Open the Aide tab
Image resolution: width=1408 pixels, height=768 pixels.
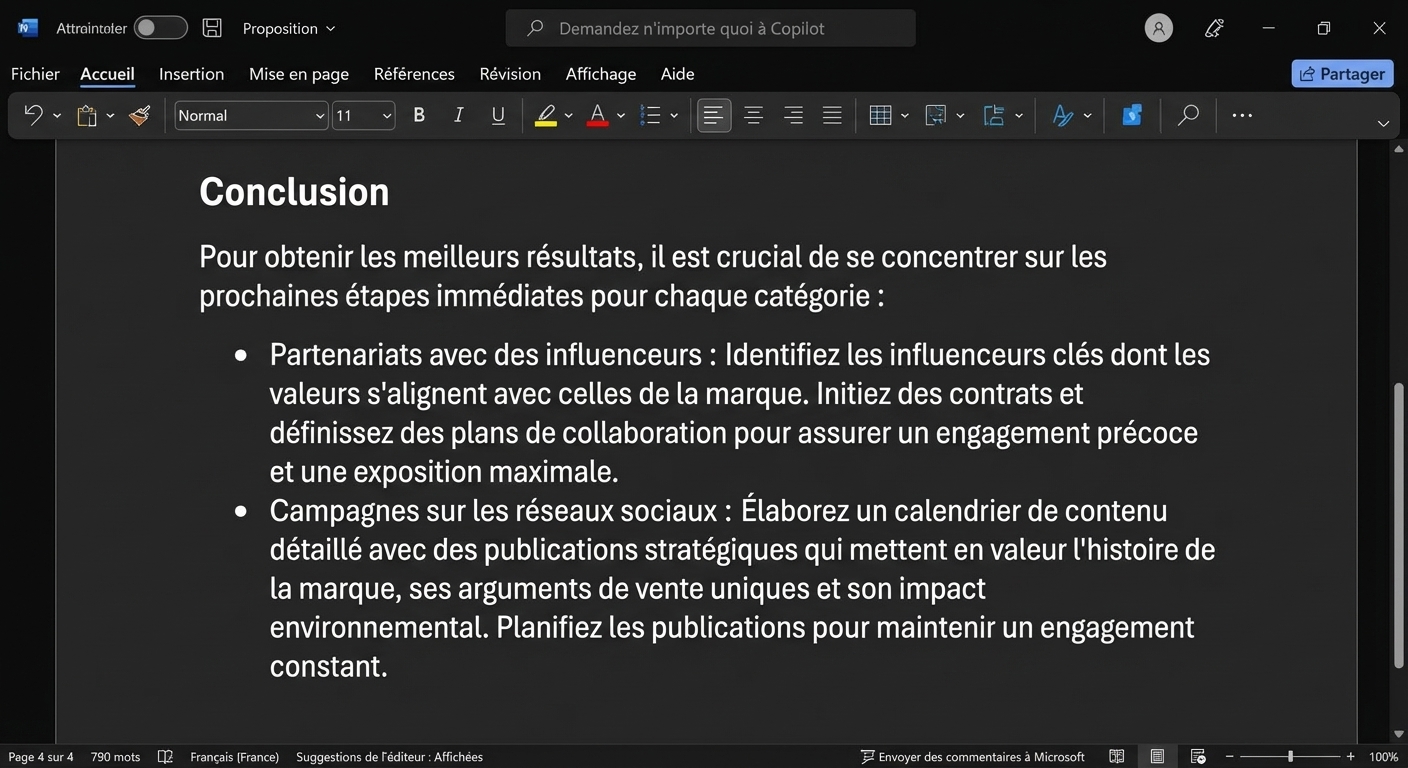(x=677, y=74)
